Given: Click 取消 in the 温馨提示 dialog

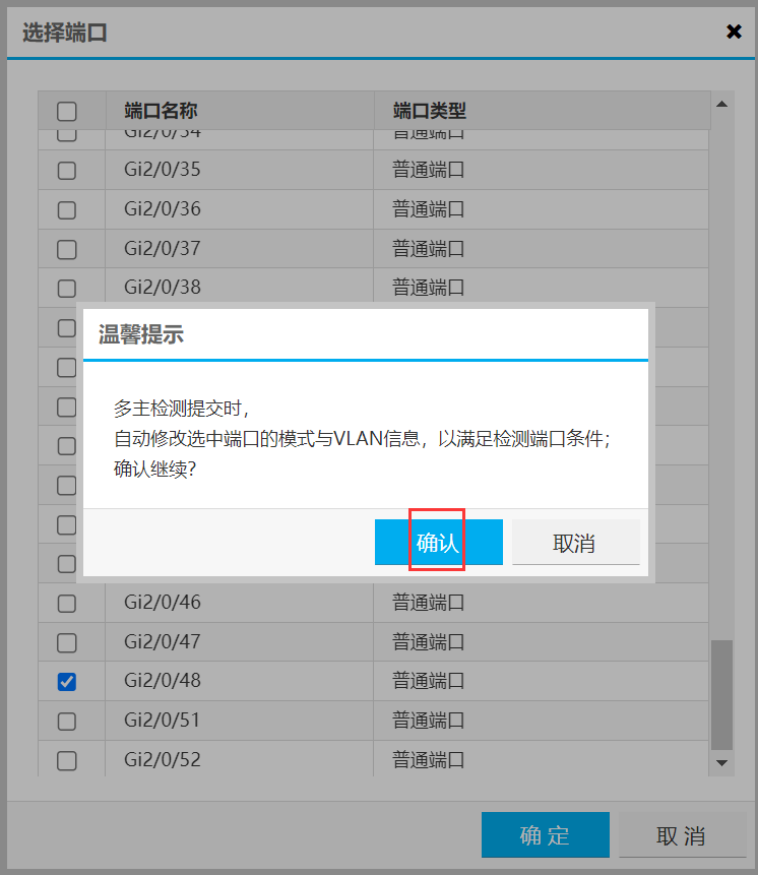Looking at the screenshot, I should 575,542.
